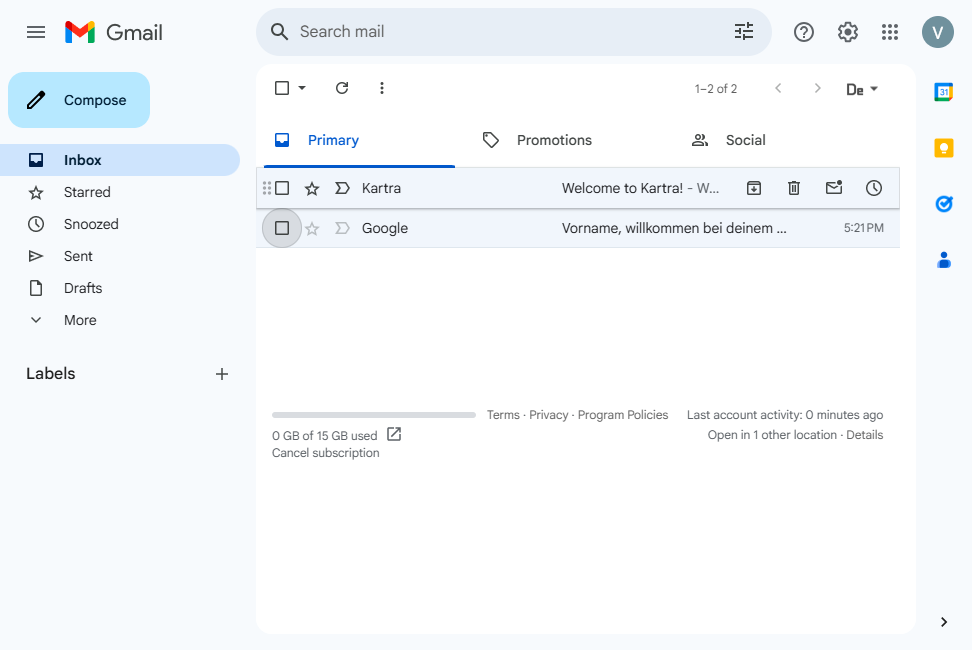The image size is (972, 650).
Task: Click the storage usage progress bar
Action: pos(374,415)
